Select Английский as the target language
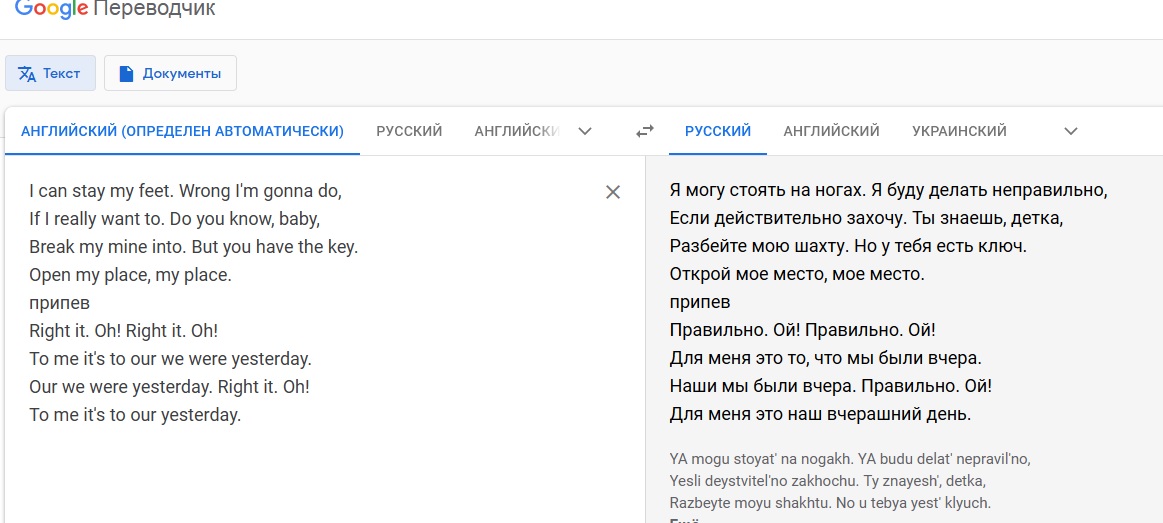The image size is (1163, 523). (x=831, y=131)
